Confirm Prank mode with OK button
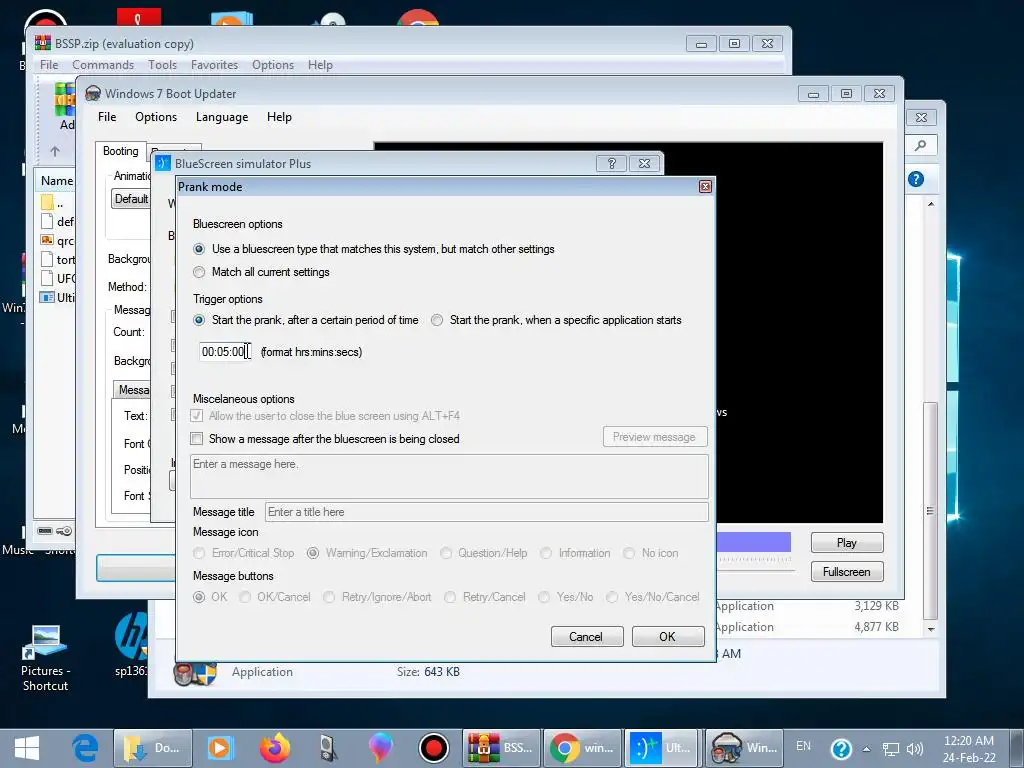The width and height of the screenshot is (1024, 768). click(668, 637)
